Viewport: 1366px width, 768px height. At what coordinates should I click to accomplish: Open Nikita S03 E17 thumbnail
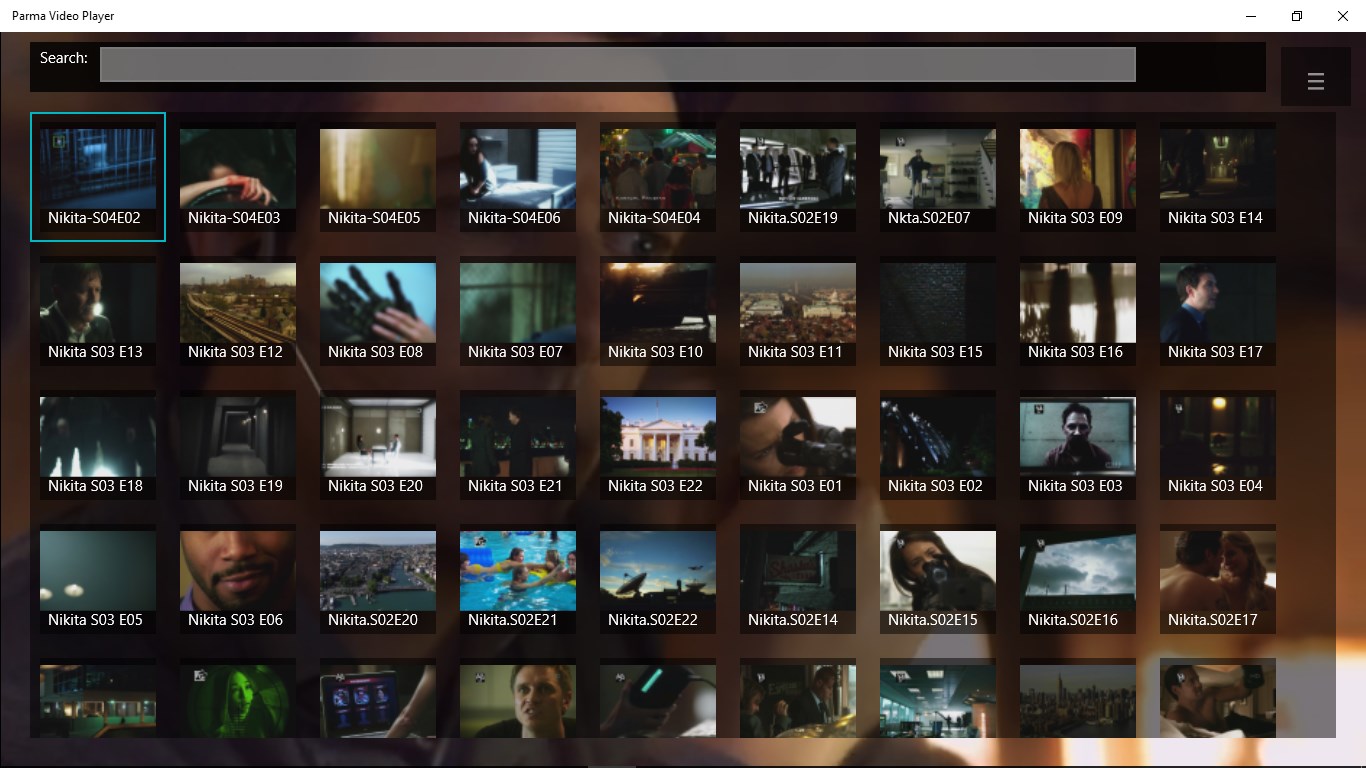pyautogui.click(x=1218, y=311)
